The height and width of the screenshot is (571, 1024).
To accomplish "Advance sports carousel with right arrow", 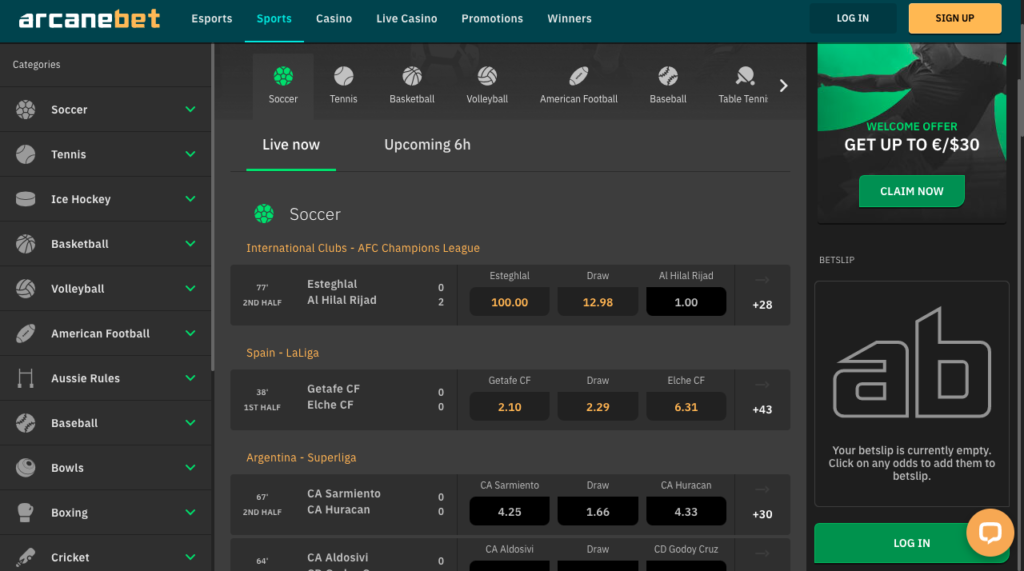I will pos(784,86).
